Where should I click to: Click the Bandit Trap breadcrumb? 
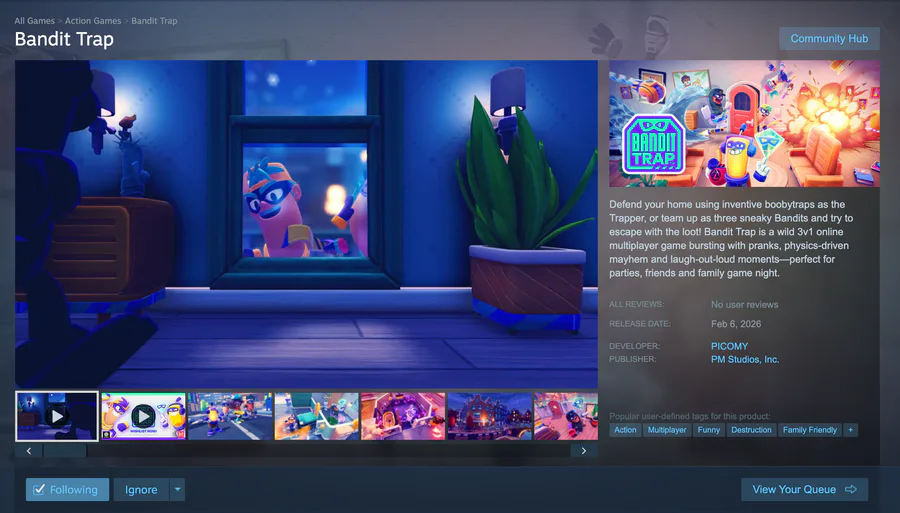click(154, 21)
